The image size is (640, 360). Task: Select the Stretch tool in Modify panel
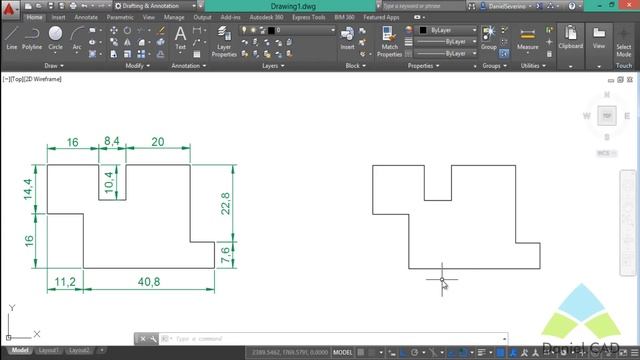(x=114, y=54)
